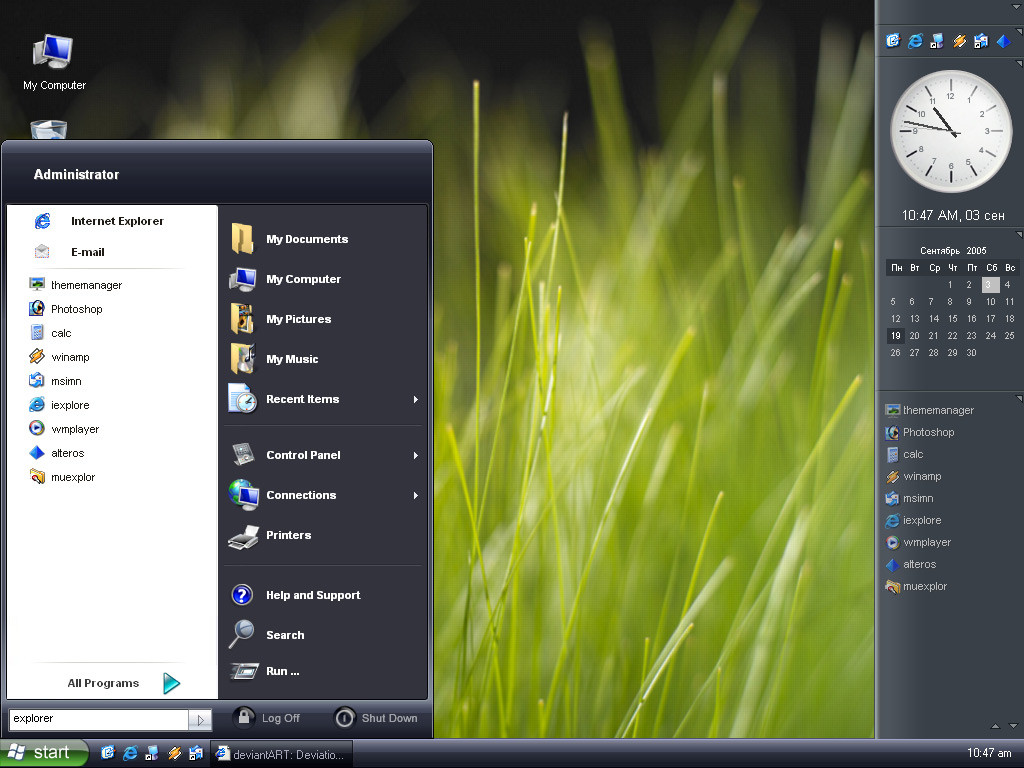The width and height of the screenshot is (1024, 768).
Task: Expand the Control Panel submenu arrow
Action: pyautogui.click(x=415, y=455)
